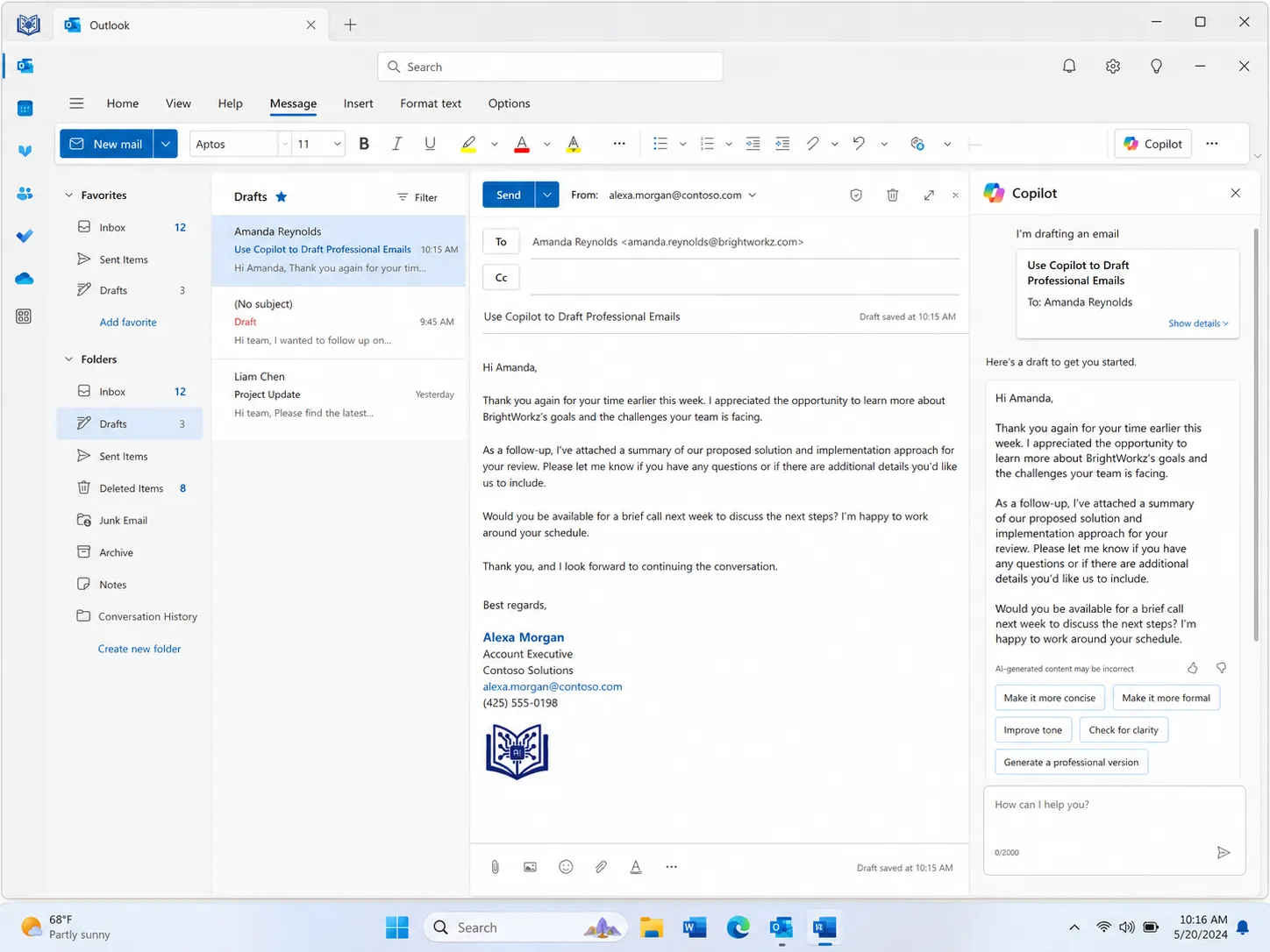Toggle italic formatting in the ribbon
Screen dimensions: 1270x952
(396, 144)
